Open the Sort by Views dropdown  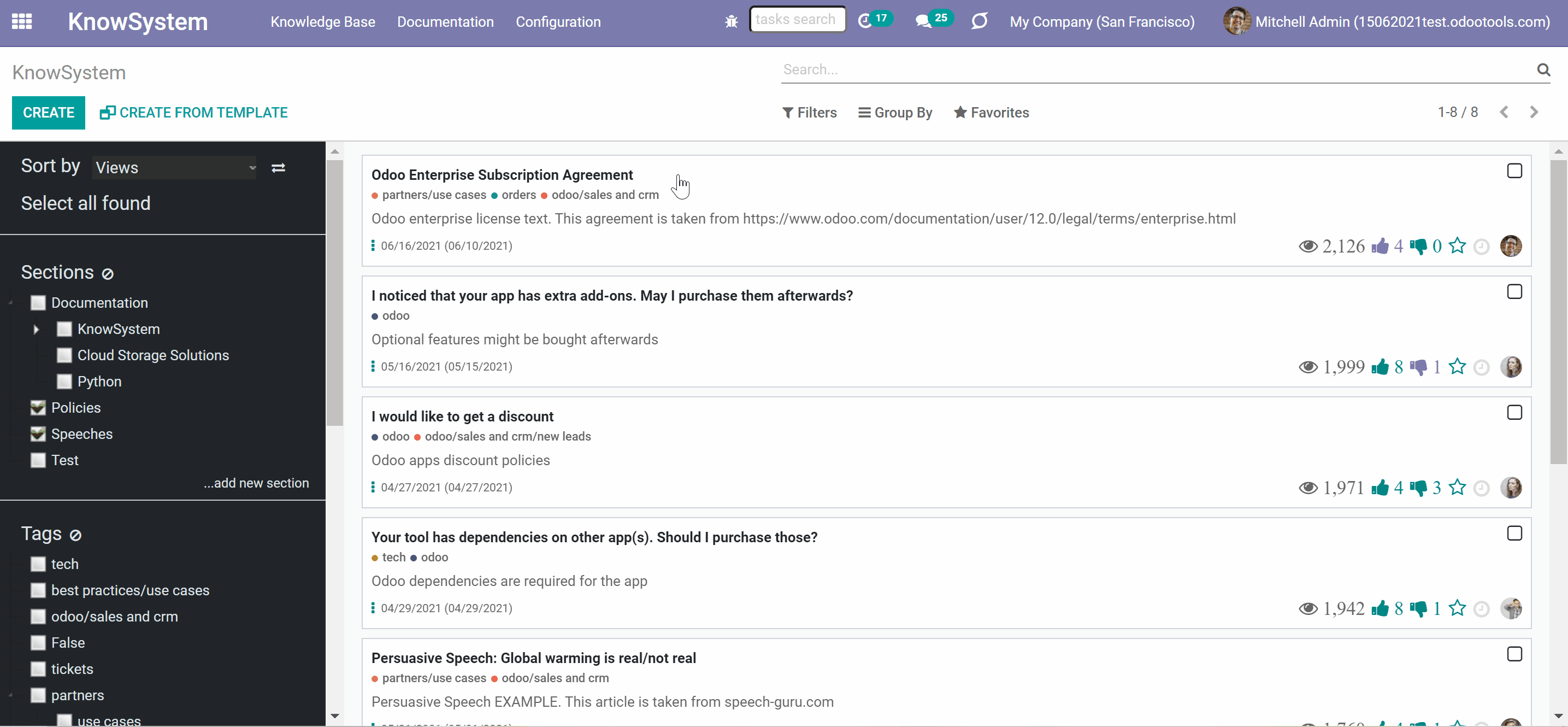(175, 167)
